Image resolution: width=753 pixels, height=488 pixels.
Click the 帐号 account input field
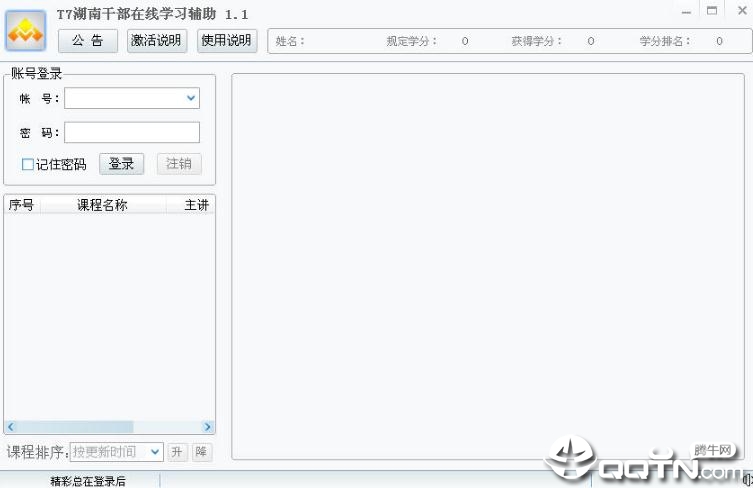pyautogui.click(x=132, y=98)
